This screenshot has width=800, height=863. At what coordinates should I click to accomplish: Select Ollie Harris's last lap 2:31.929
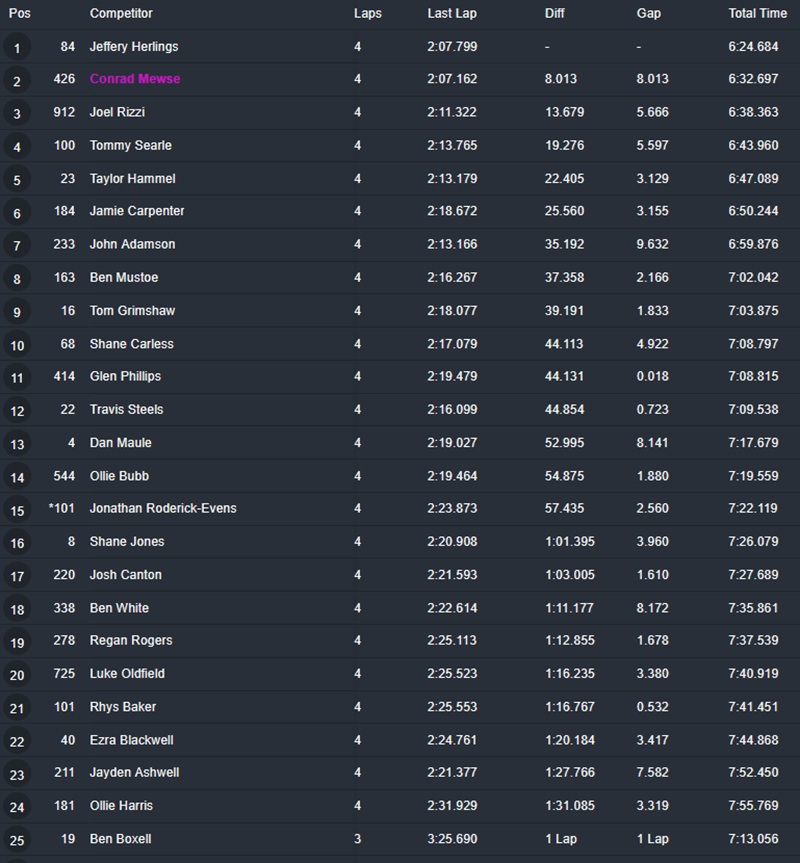(452, 805)
